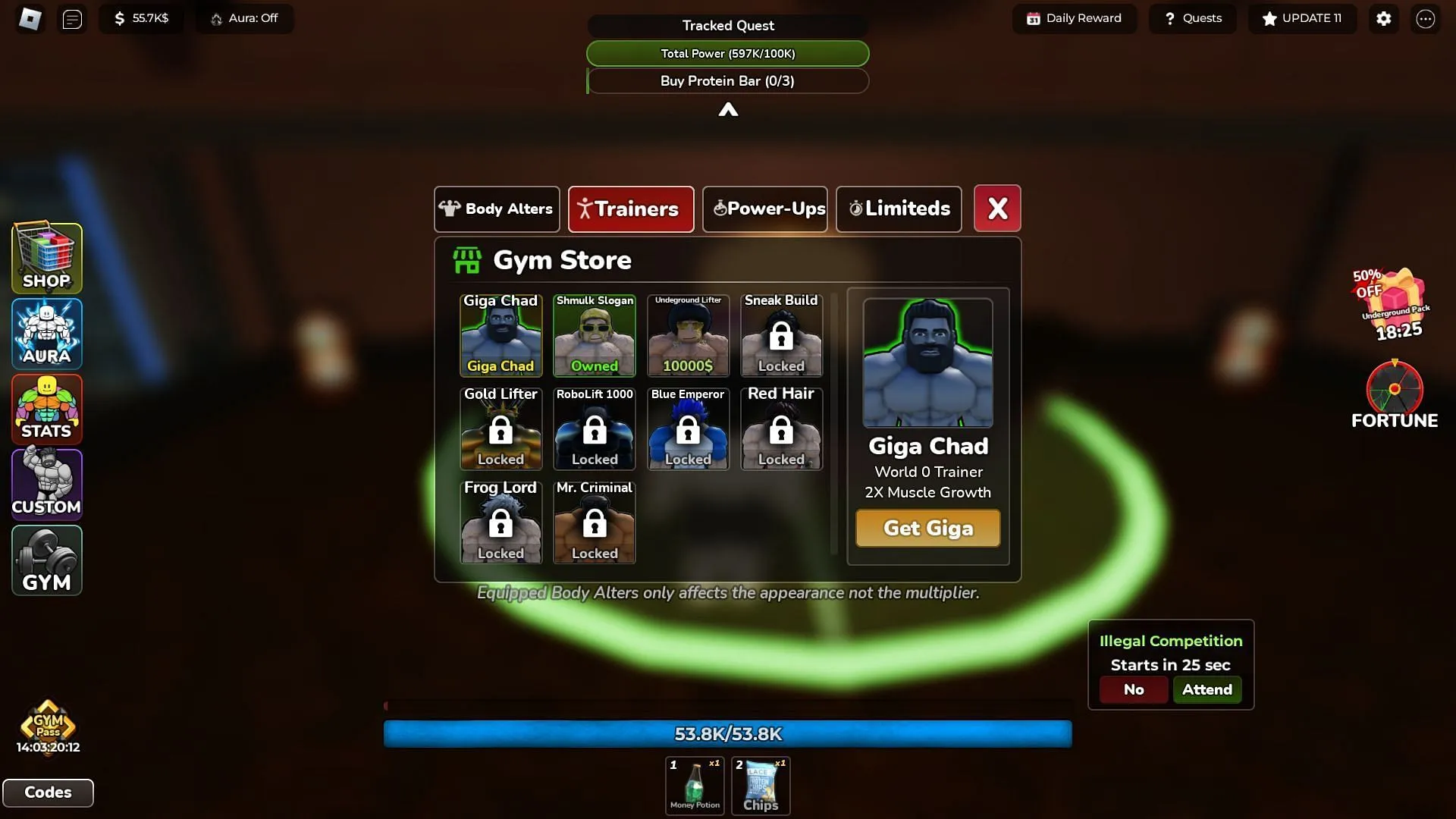Drag the XP progress bar
1456x819 pixels.
point(727,733)
